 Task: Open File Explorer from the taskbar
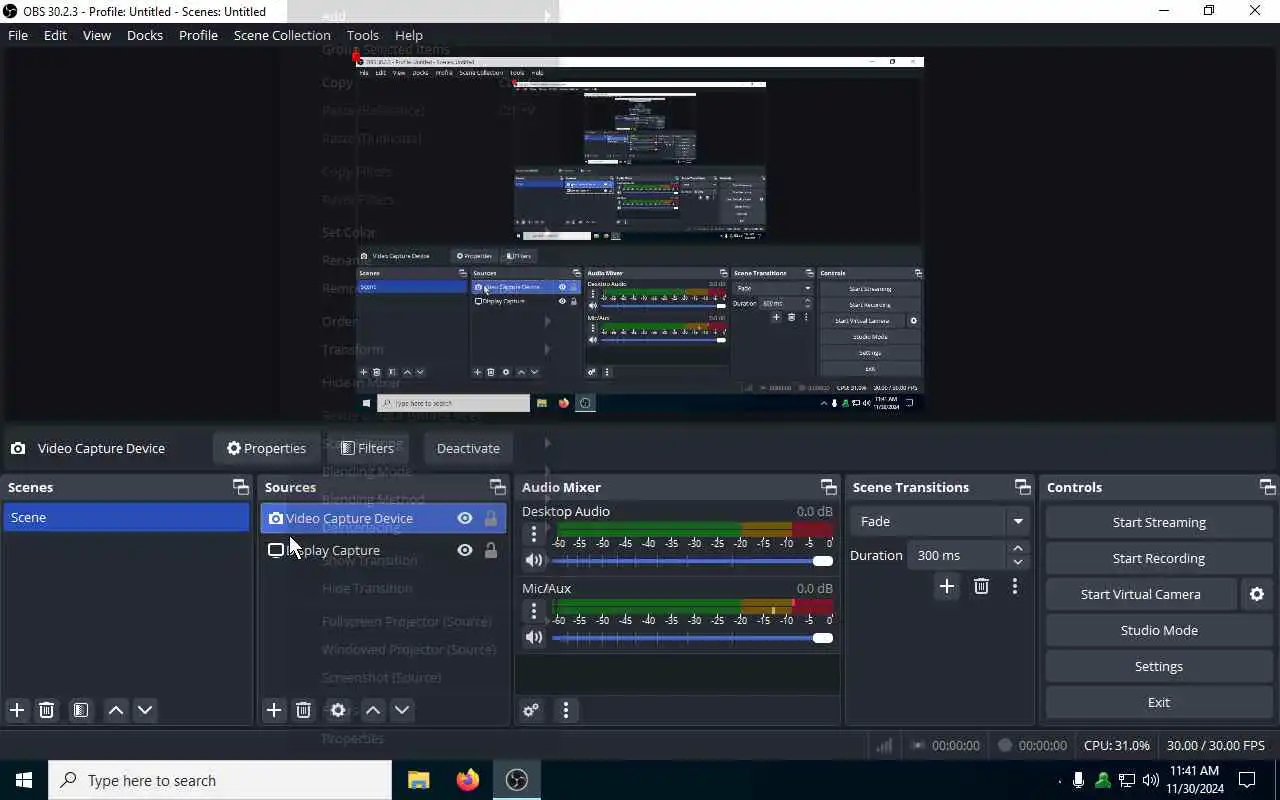point(419,780)
